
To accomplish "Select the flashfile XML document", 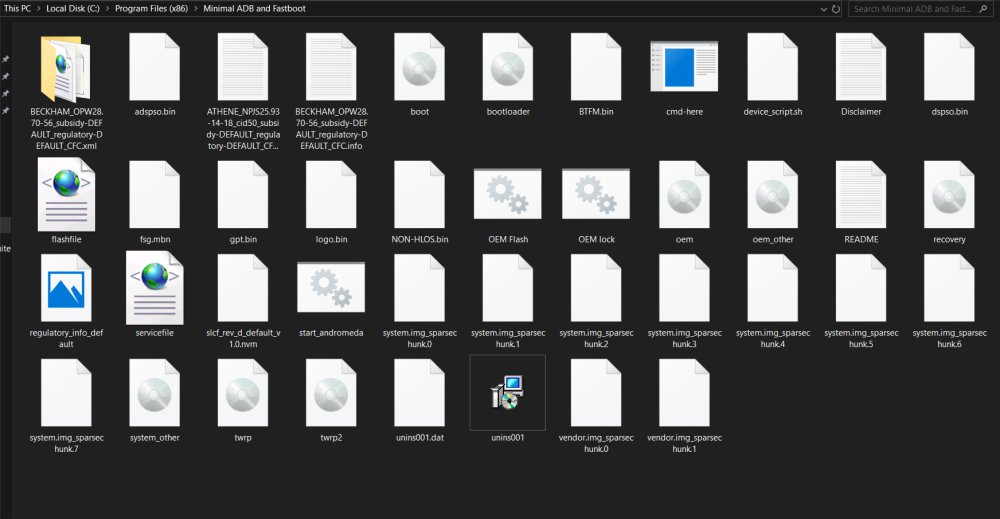I will (66, 194).
